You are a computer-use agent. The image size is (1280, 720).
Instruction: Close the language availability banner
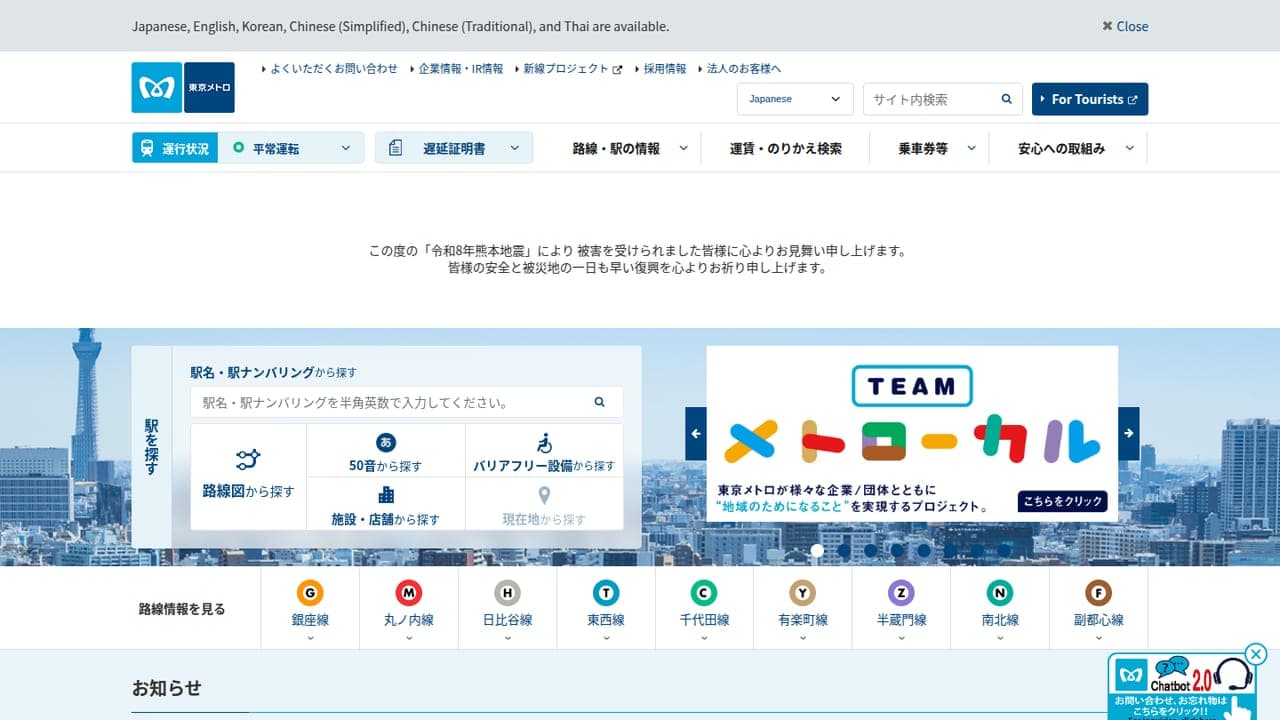click(1125, 26)
